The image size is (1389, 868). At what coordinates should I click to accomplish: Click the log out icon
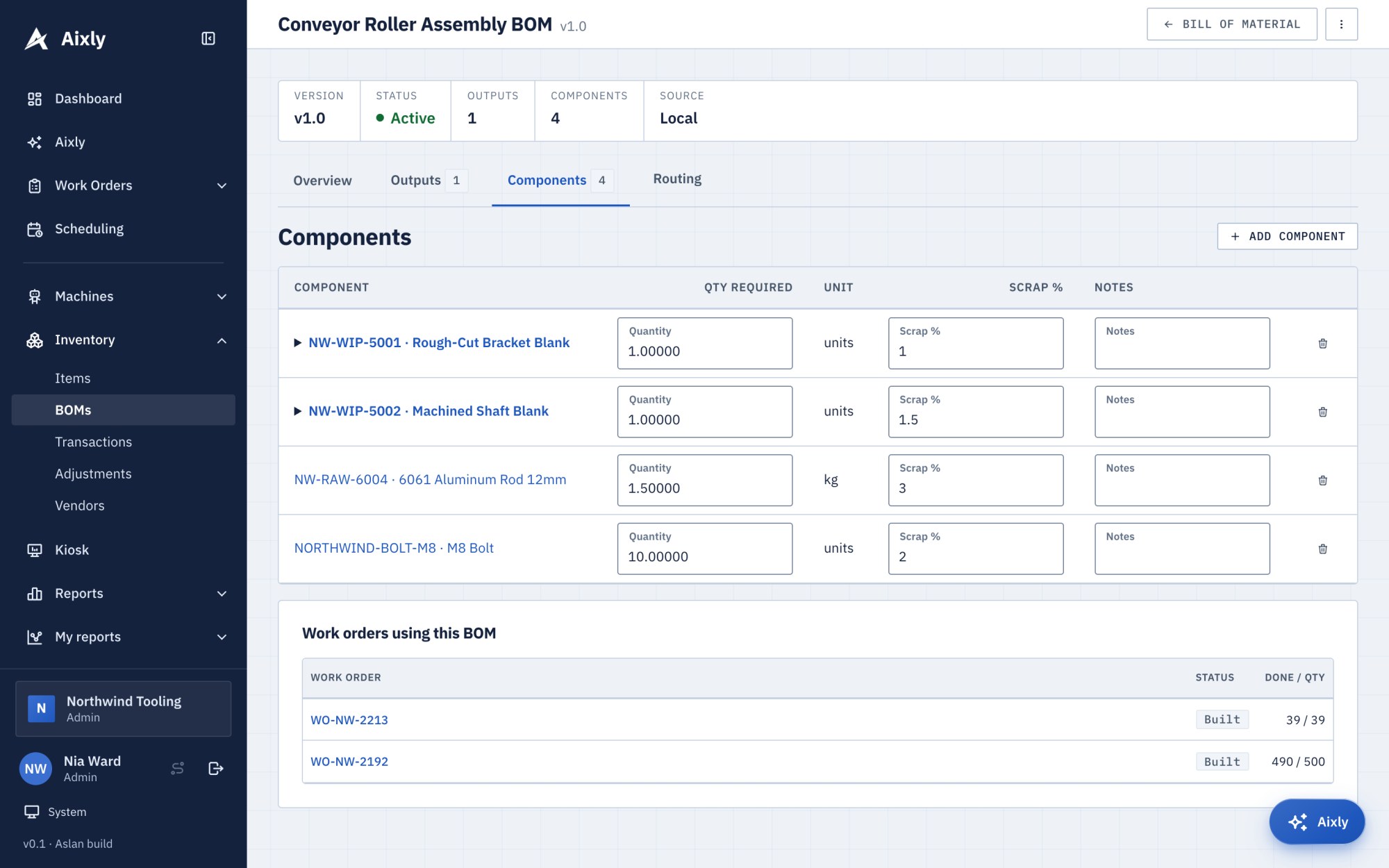216,768
